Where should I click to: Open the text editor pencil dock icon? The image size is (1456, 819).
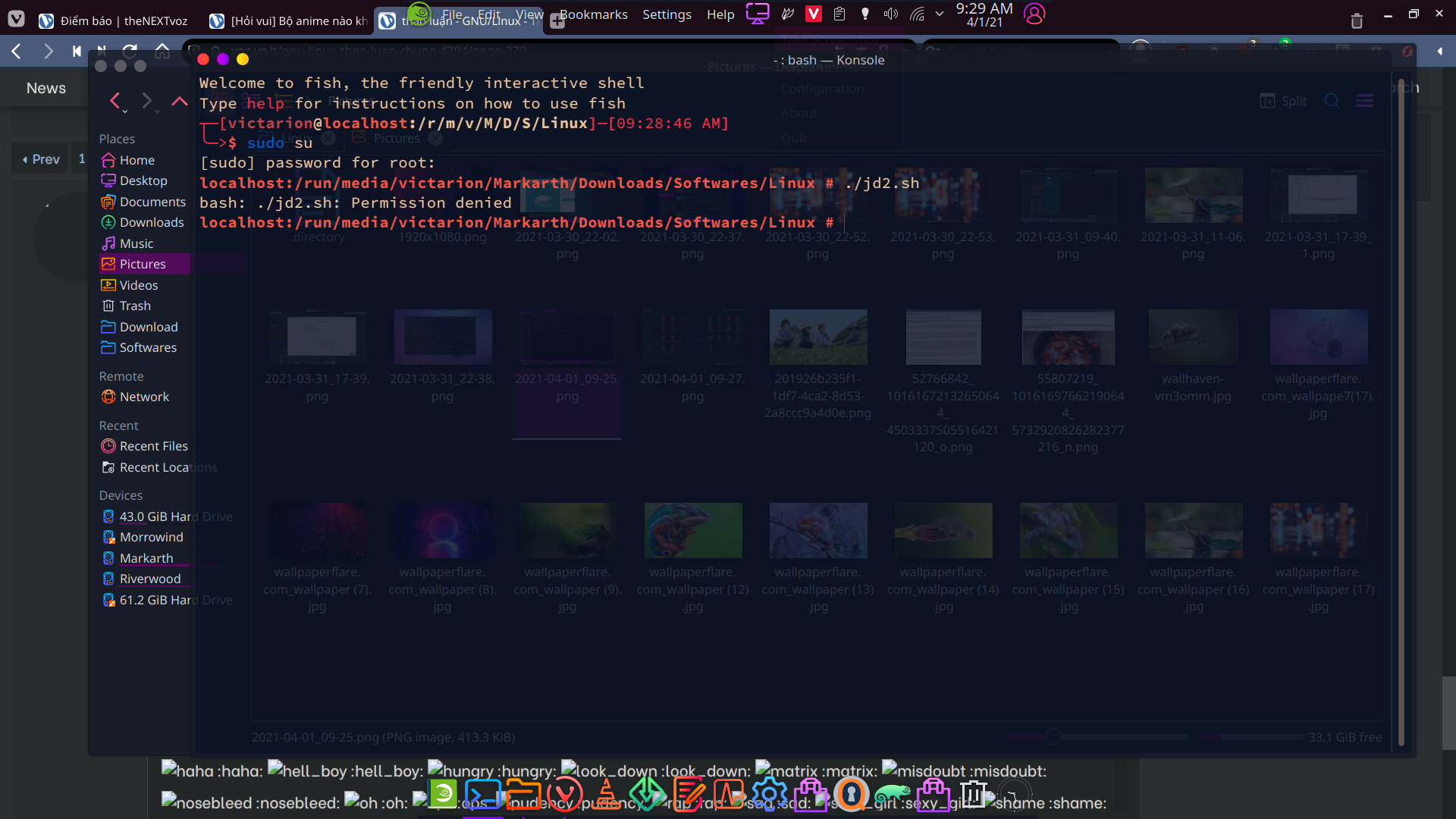tap(688, 794)
